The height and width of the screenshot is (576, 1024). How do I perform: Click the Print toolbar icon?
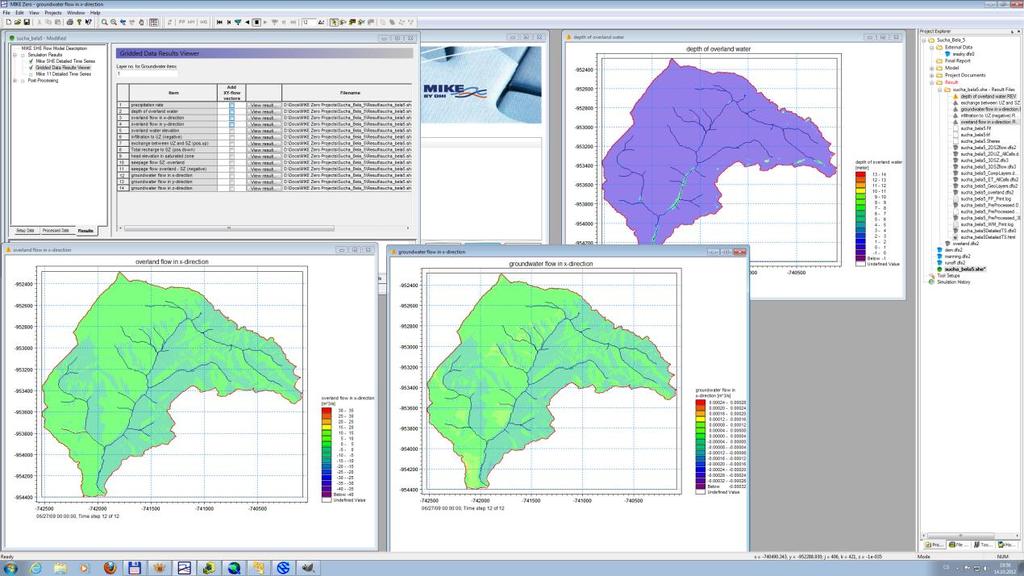pyautogui.click(x=70, y=22)
